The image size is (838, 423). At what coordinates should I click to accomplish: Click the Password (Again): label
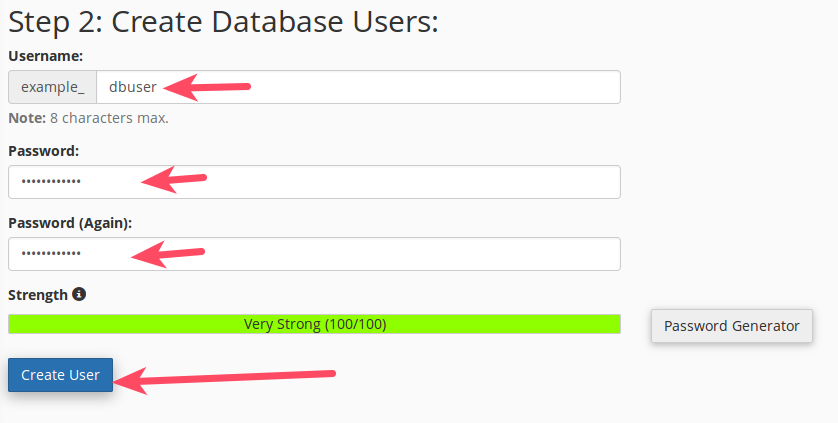click(x=70, y=223)
